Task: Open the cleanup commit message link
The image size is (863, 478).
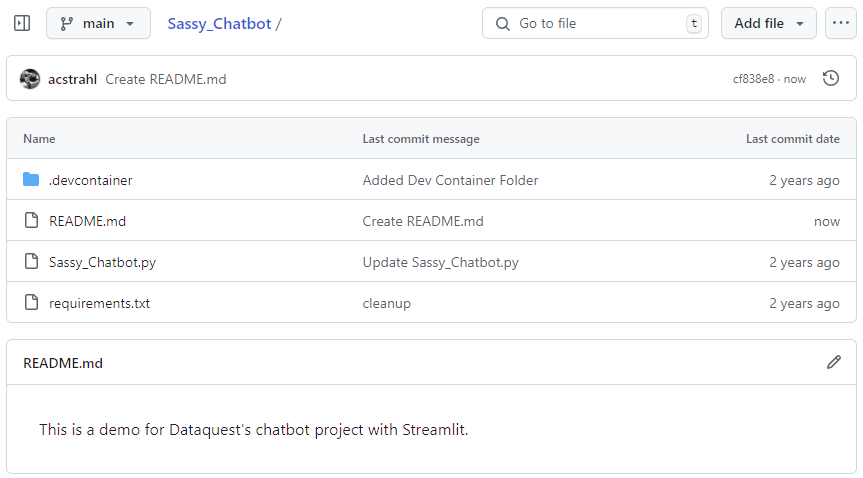Action: click(386, 303)
